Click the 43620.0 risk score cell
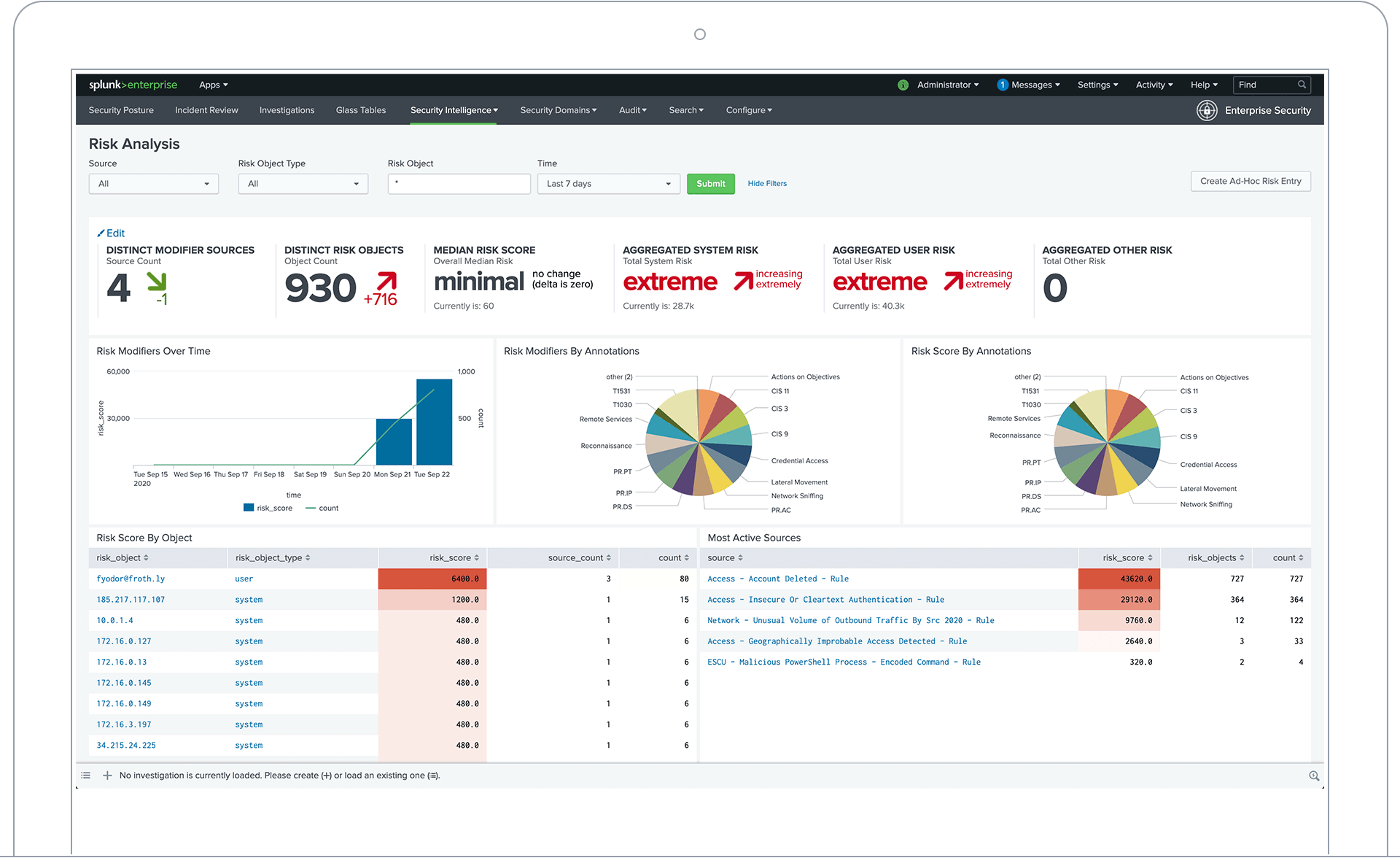This screenshot has width=1400, height=858. pyautogui.click(x=1119, y=579)
